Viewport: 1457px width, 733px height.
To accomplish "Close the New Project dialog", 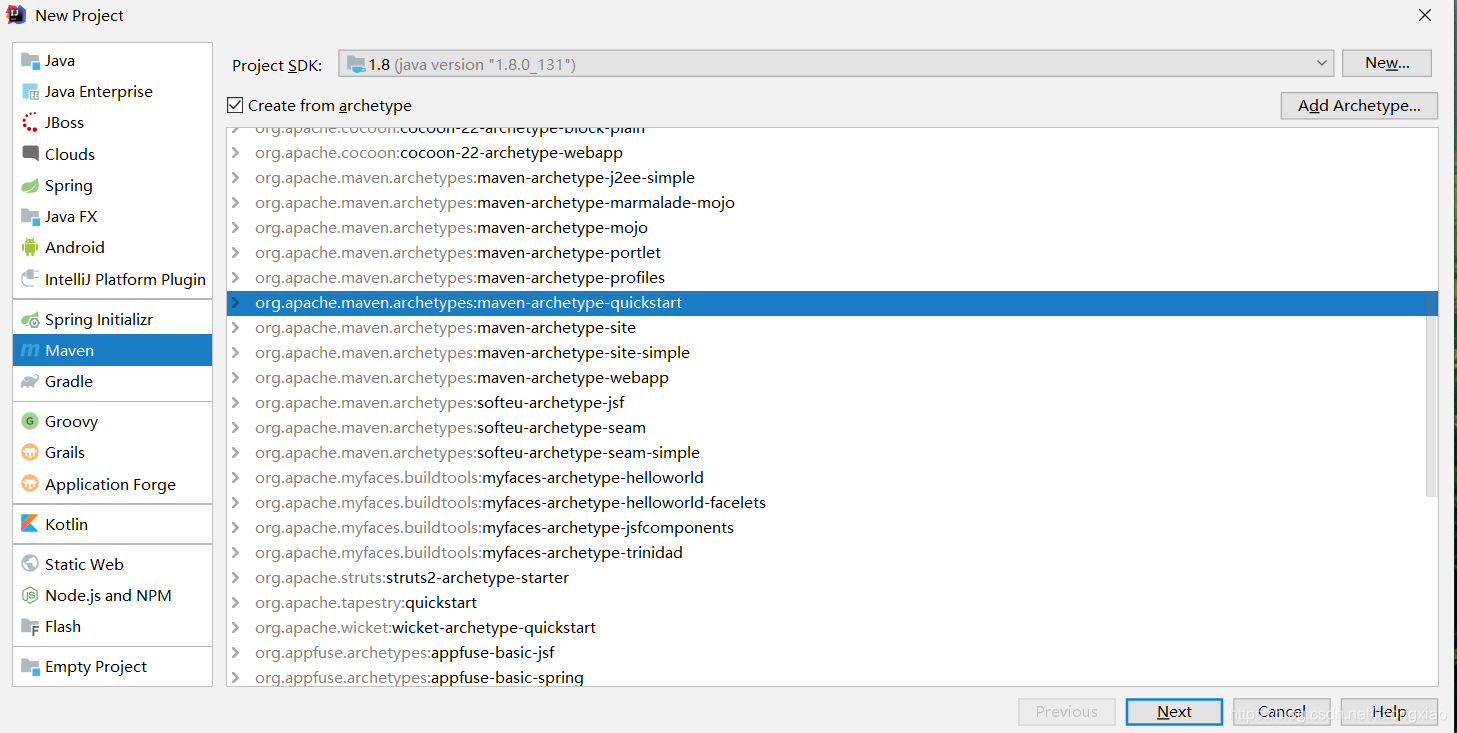I will tap(1425, 15).
